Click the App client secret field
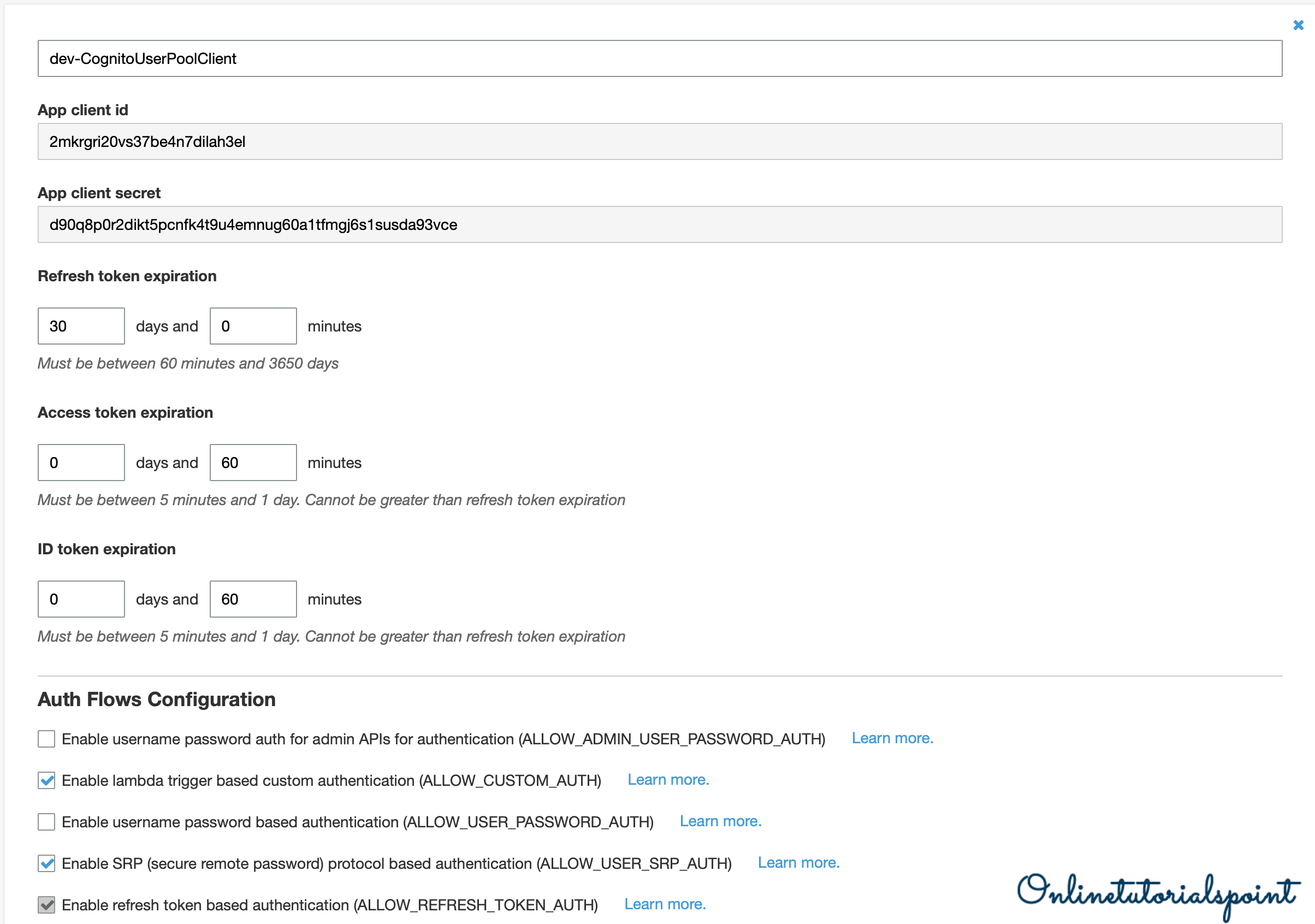The height and width of the screenshot is (924, 1315). 659,224
